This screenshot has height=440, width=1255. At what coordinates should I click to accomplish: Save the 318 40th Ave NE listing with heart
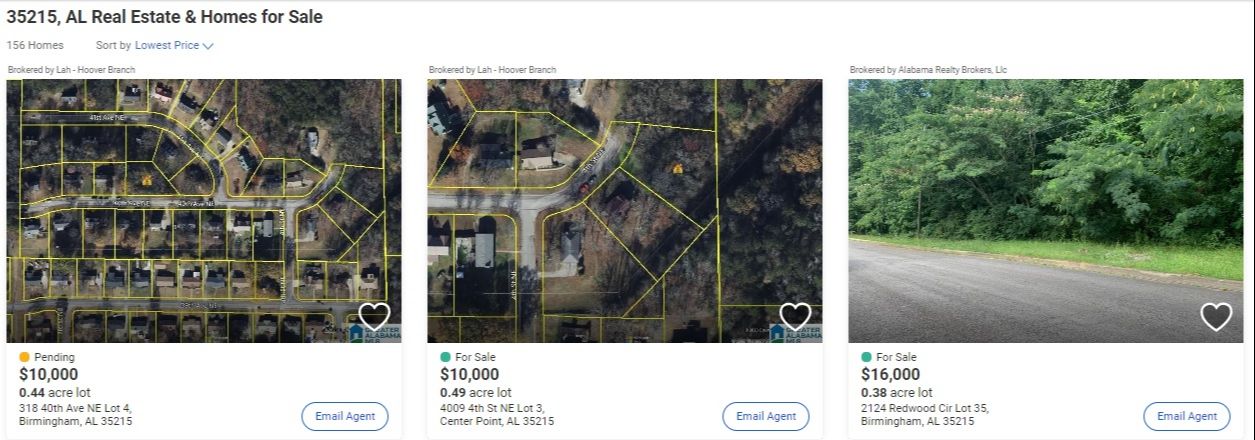click(374, 317)
